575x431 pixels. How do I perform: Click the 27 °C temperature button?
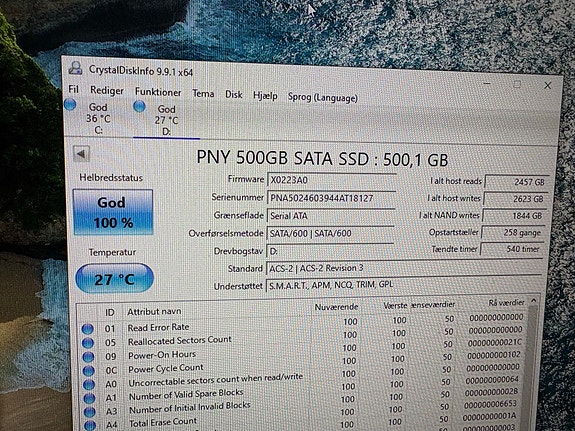click(114, 278)
